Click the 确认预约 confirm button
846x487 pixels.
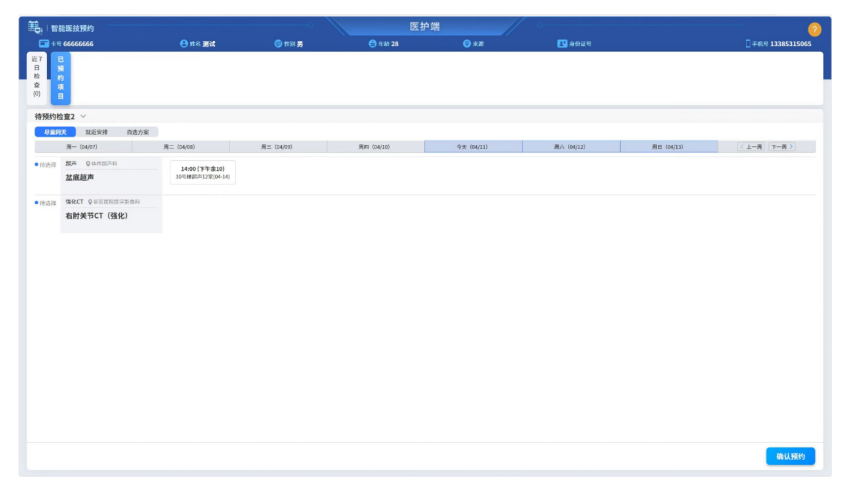[790, 456]
